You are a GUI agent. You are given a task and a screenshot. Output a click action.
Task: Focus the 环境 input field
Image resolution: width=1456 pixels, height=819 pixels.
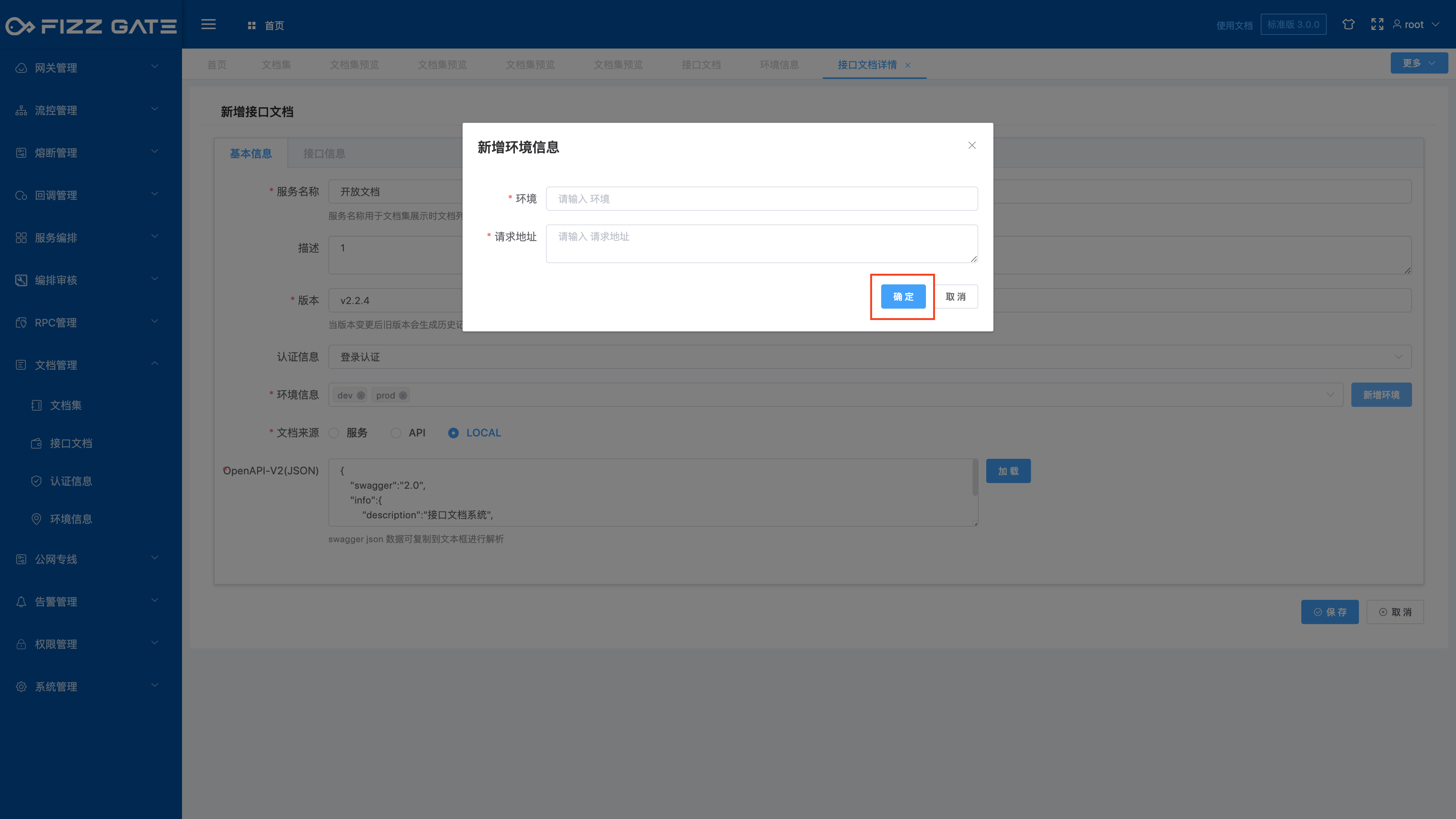tap(762, 198)
